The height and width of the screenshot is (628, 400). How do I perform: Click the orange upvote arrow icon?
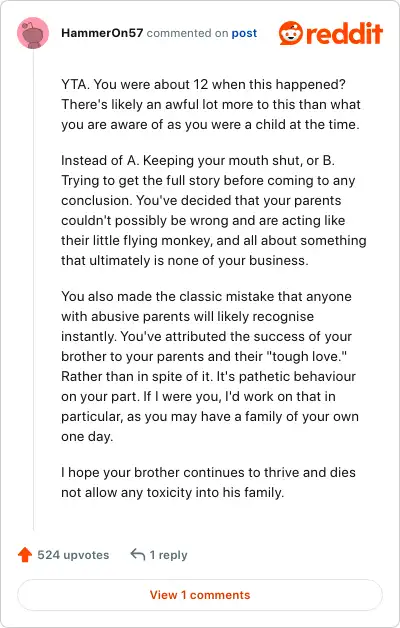(x=25, y=555)
